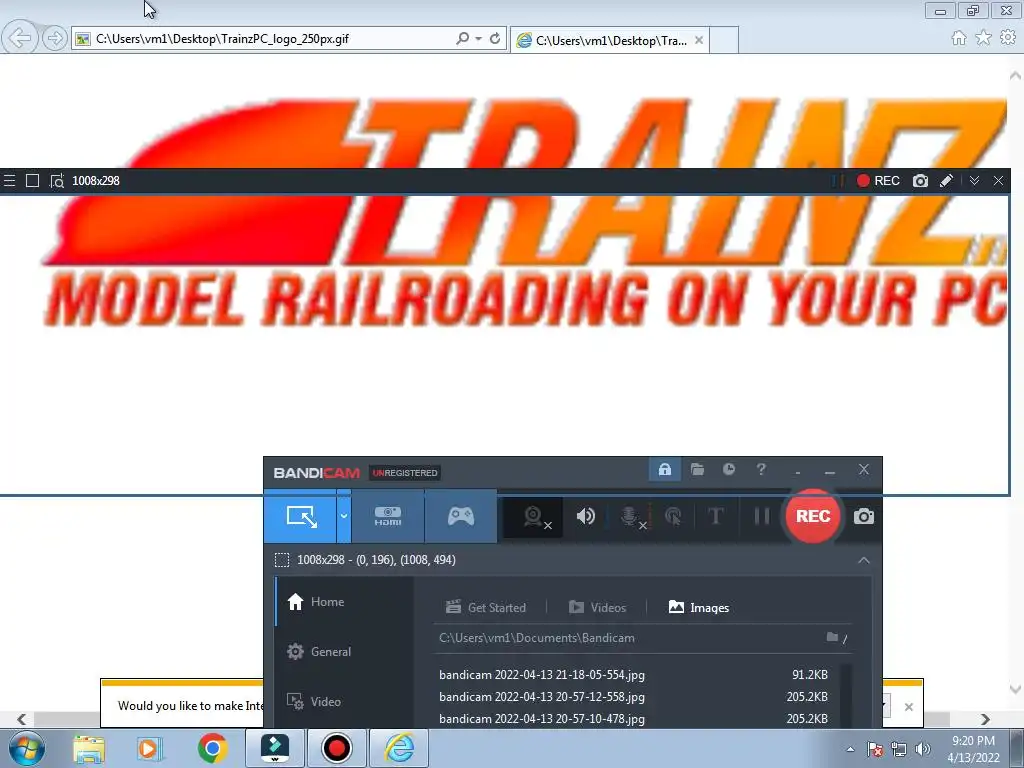Switch to game recording mode
The height and width of the screenshot is (768, 1024).
coord(460,516)
